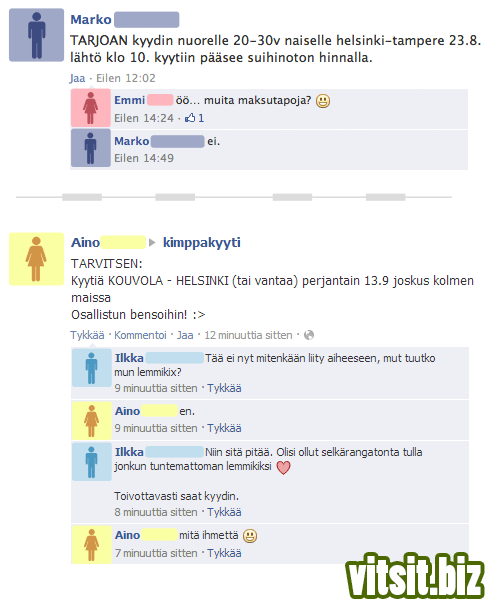Click the globe privacy icon on Aino's post
This screenshot has height=601, width=485.
[x=309, y=335]
